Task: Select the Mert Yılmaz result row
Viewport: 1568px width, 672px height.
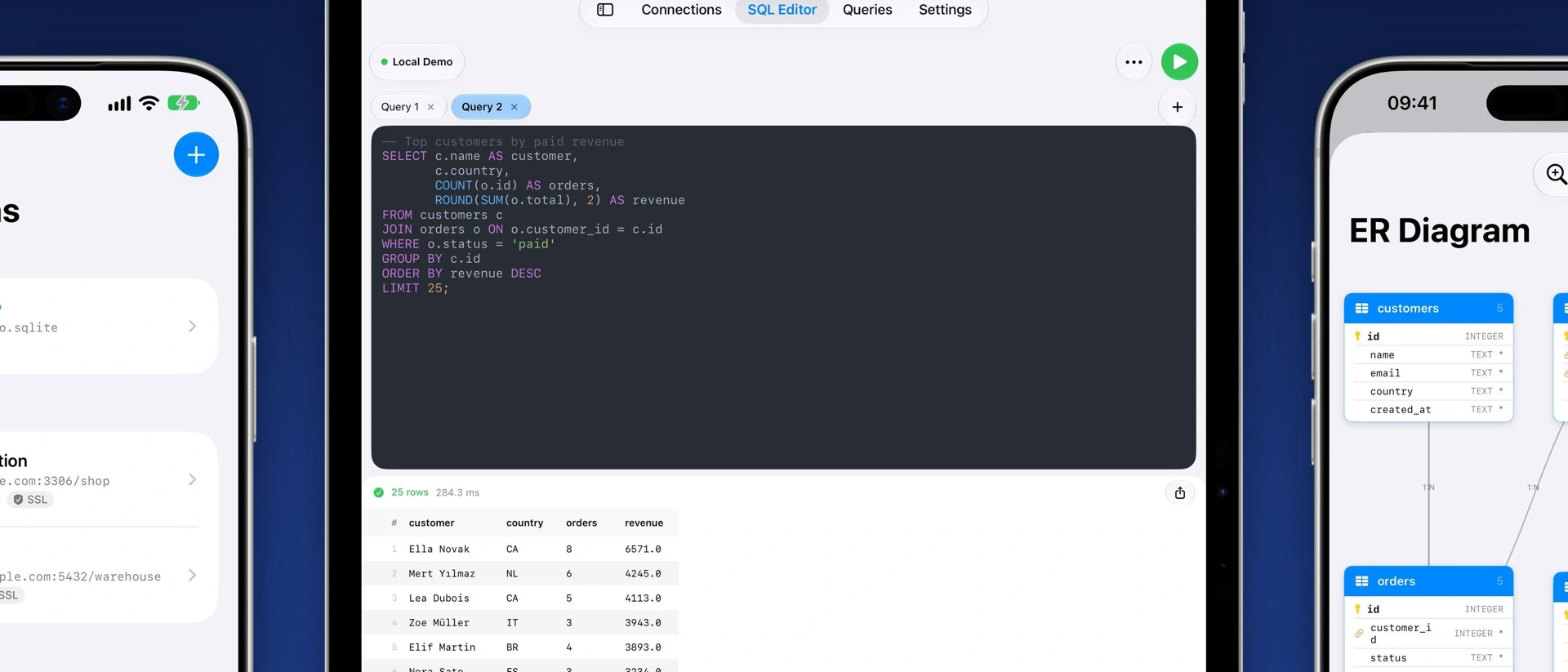Action: (521, 574)
